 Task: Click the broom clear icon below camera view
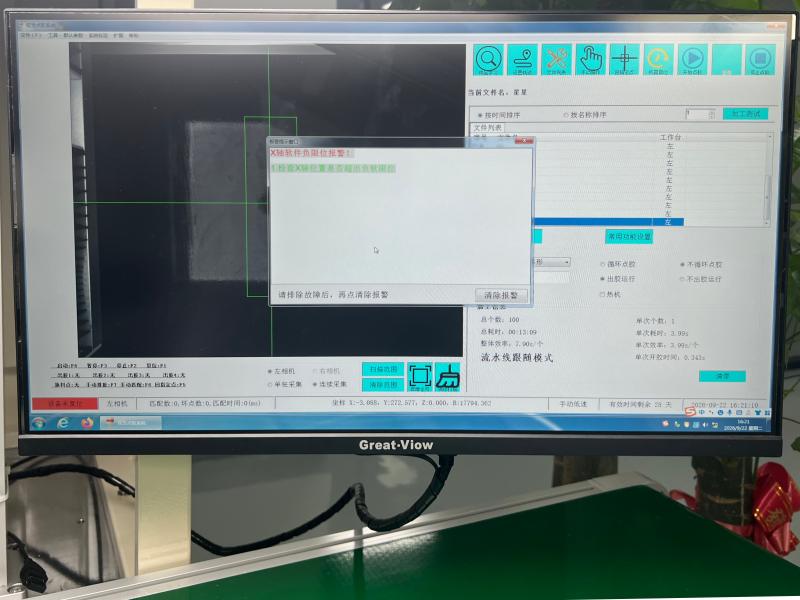[x=447, y=377]
